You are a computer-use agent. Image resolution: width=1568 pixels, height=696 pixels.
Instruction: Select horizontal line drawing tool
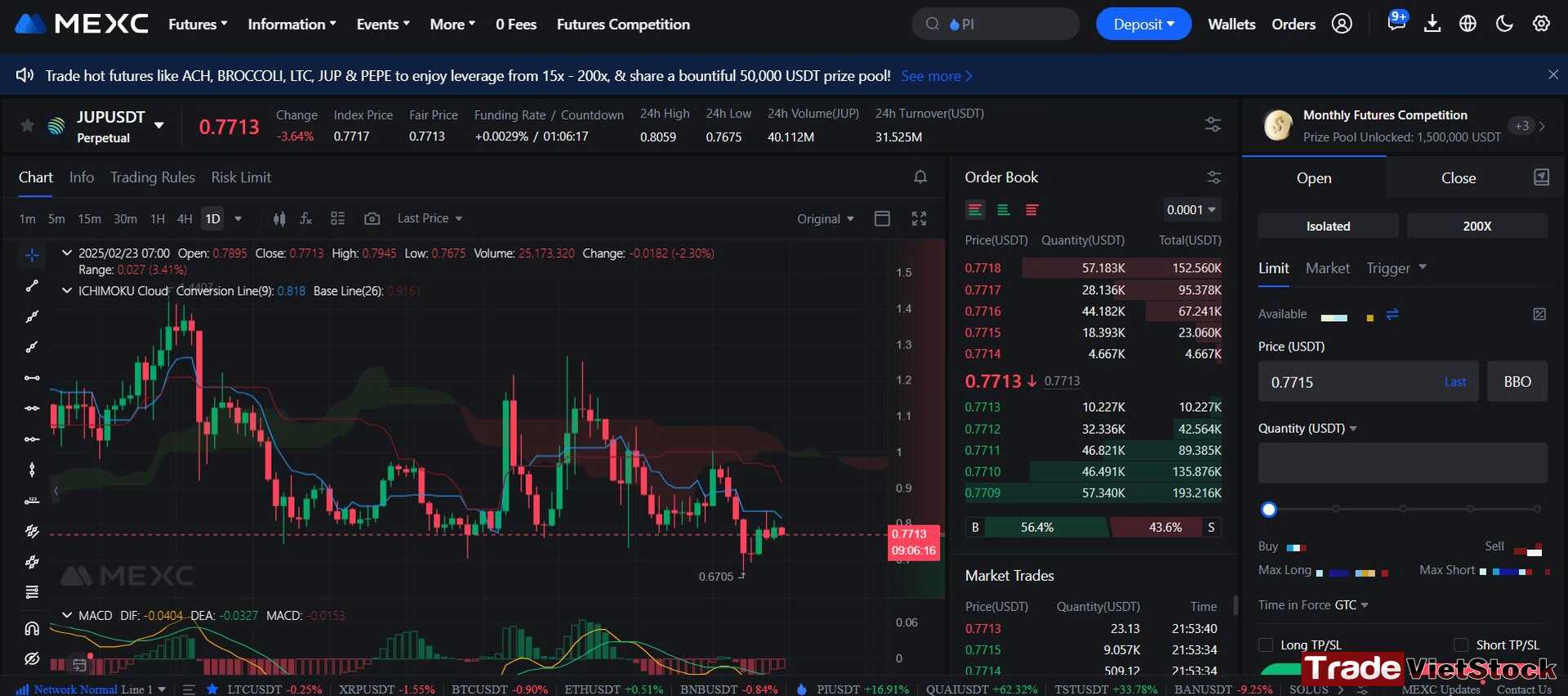tap(32, 377)
